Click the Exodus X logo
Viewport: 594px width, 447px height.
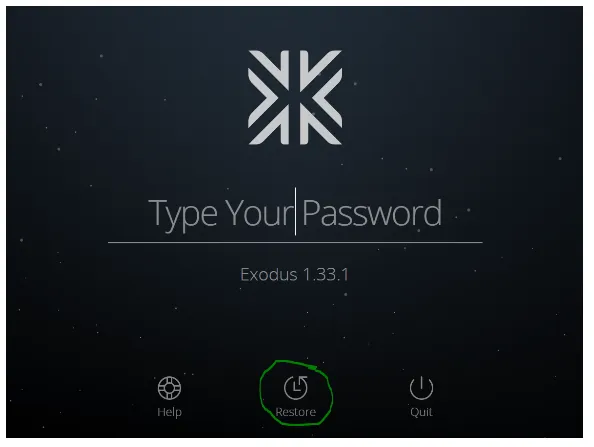295,97
